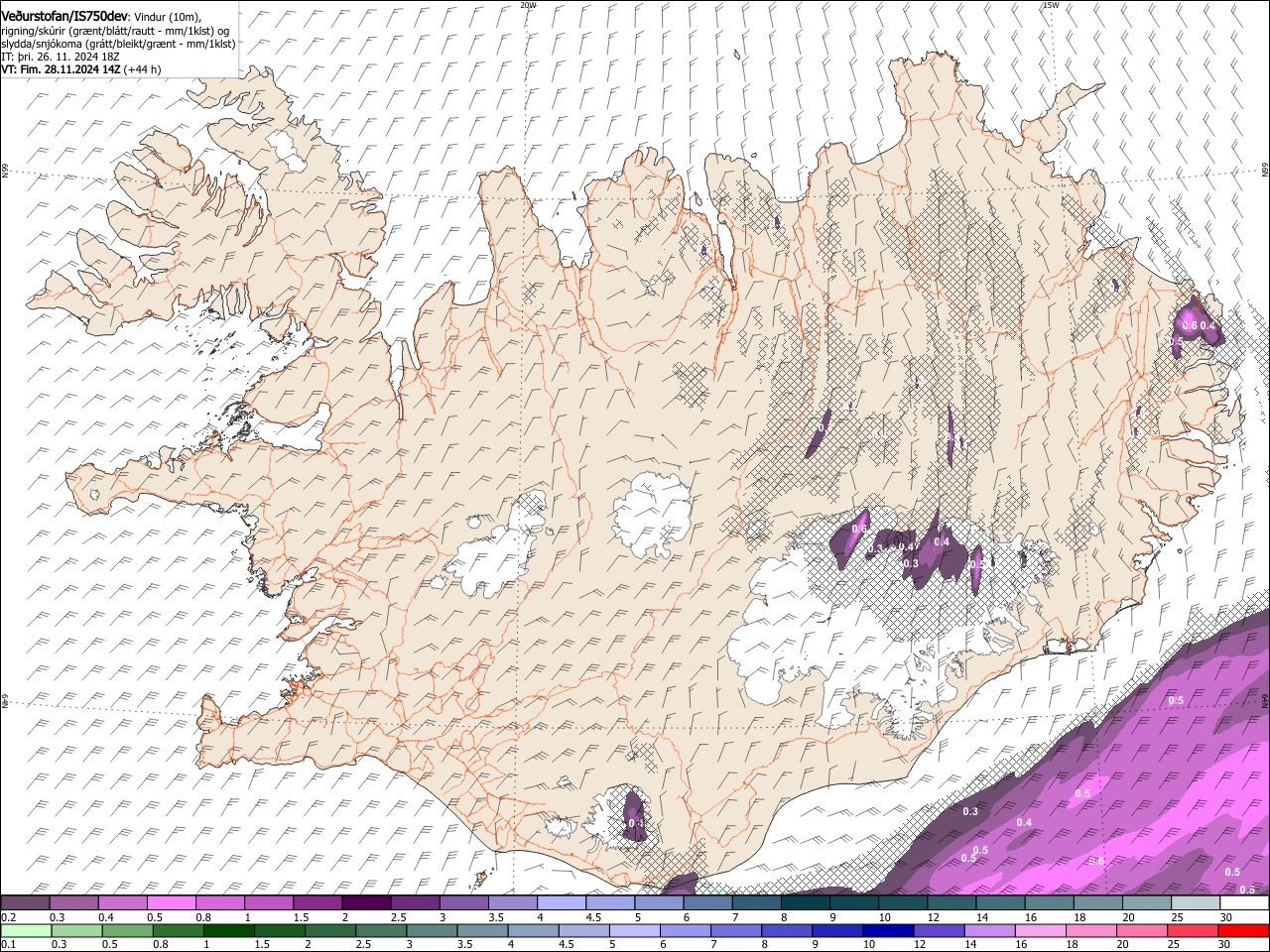Pick the upper legend swatch between 0.2 and 0.3
This screenshot has width=1270, height=952.
pos(25,902)
